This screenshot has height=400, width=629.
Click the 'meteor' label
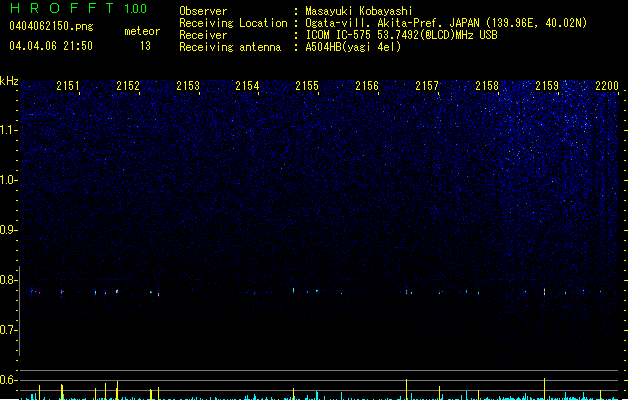pyautogui.click(x=142, y=31)
